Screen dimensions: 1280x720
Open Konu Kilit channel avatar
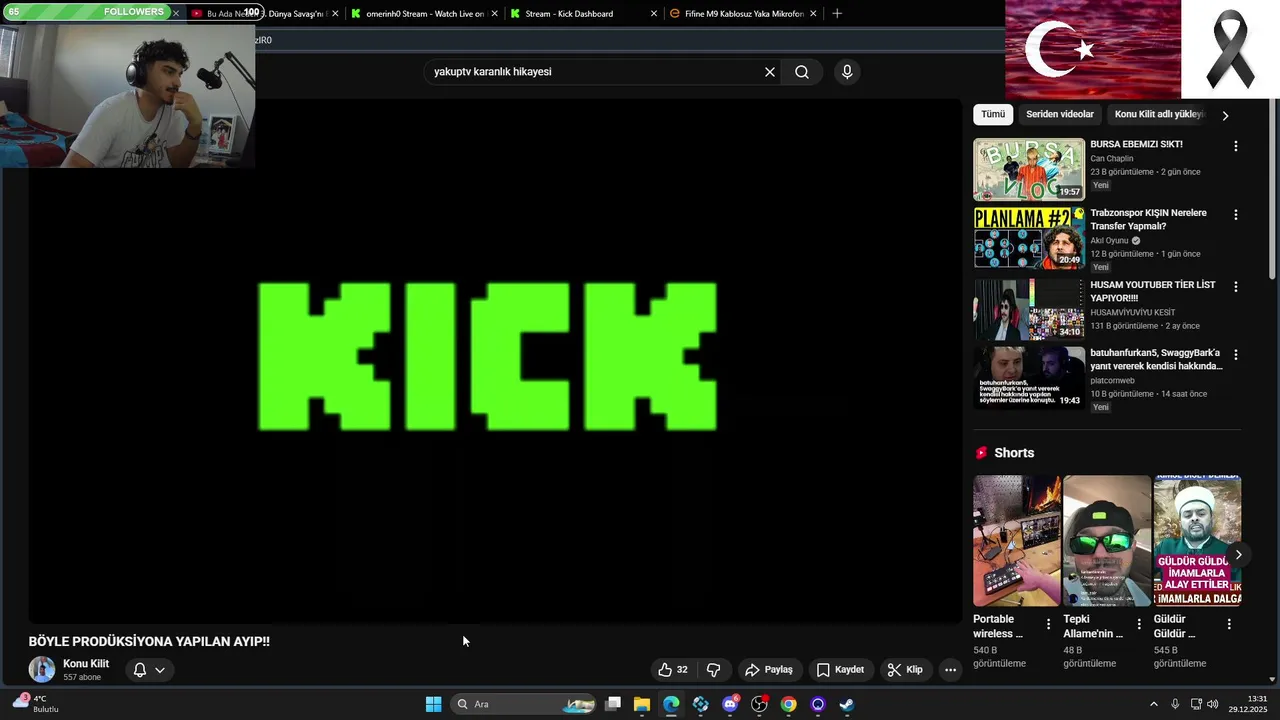point(42,669)
